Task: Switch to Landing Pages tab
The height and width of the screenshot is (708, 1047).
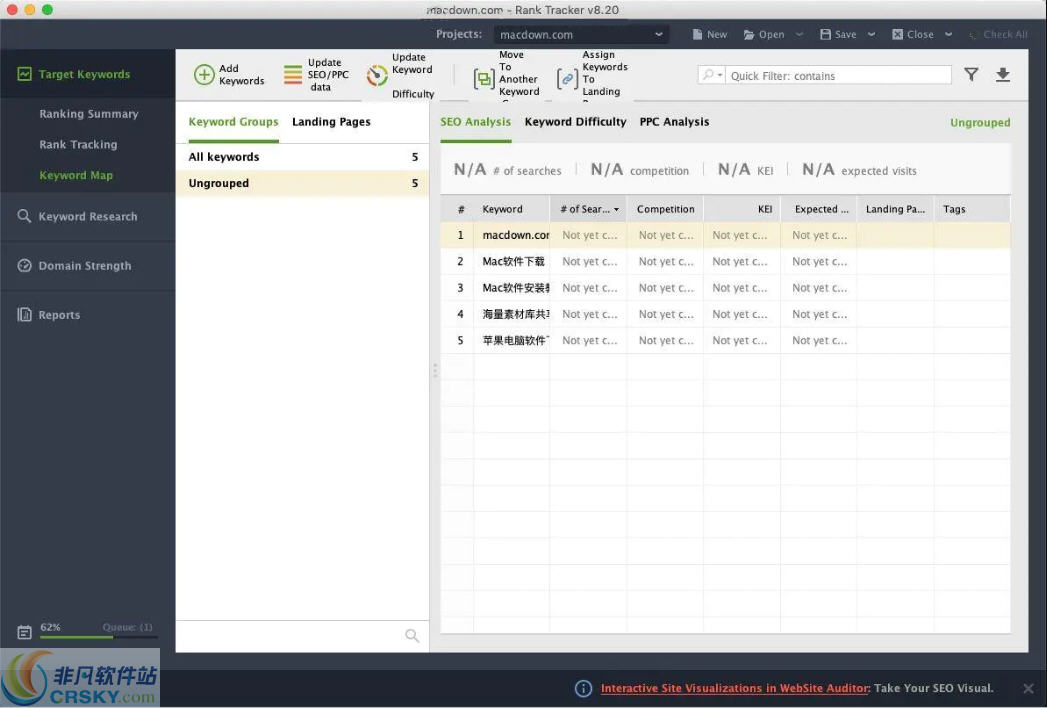Action: [331, 122]
